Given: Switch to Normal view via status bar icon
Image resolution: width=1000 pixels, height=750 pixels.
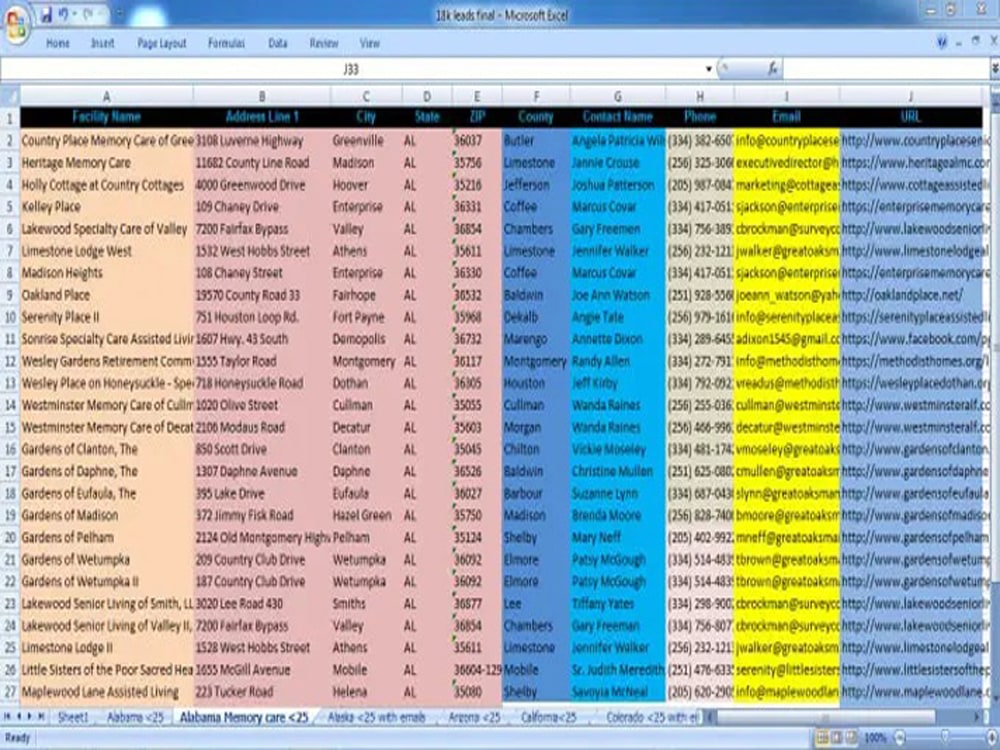Looking at the screenshot, I should [x=822, y=737].
